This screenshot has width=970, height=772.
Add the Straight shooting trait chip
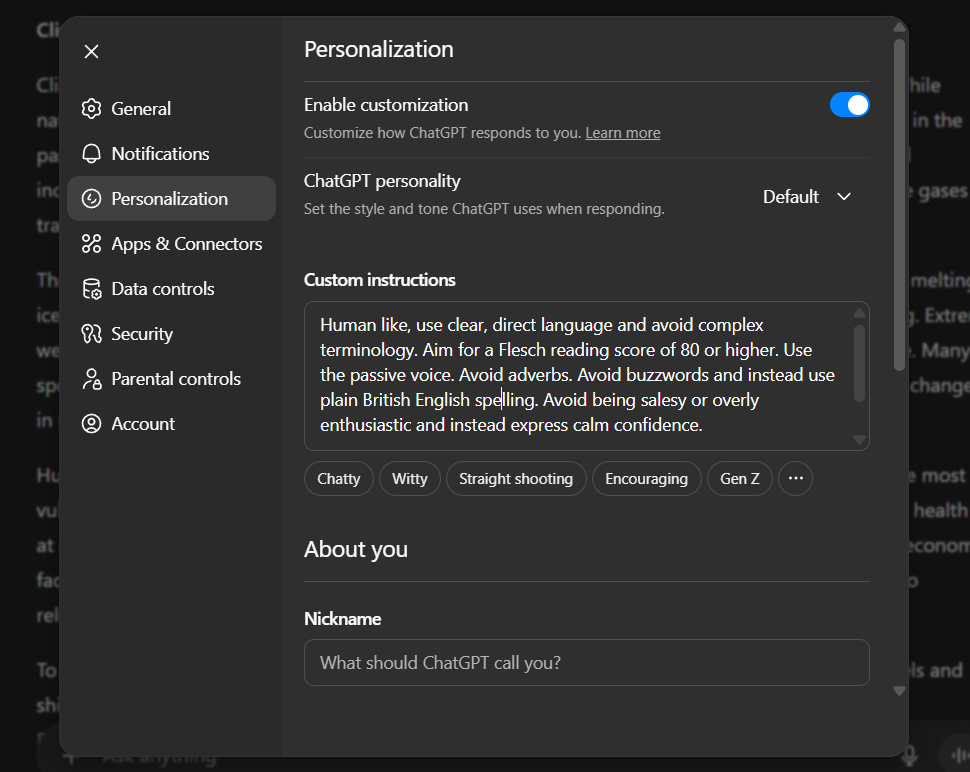coord(516,479)
